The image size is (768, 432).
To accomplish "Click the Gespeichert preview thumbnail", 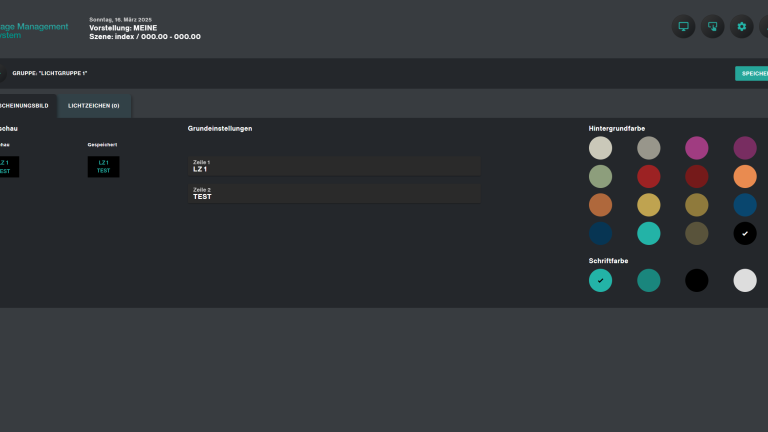I will [x=103, y=167].
